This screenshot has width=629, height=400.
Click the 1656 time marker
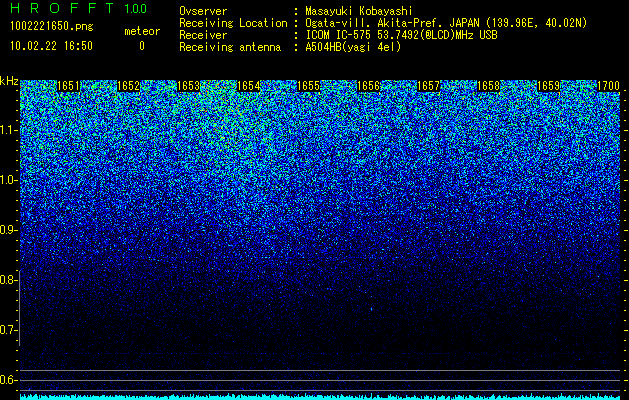pos(368,86)
